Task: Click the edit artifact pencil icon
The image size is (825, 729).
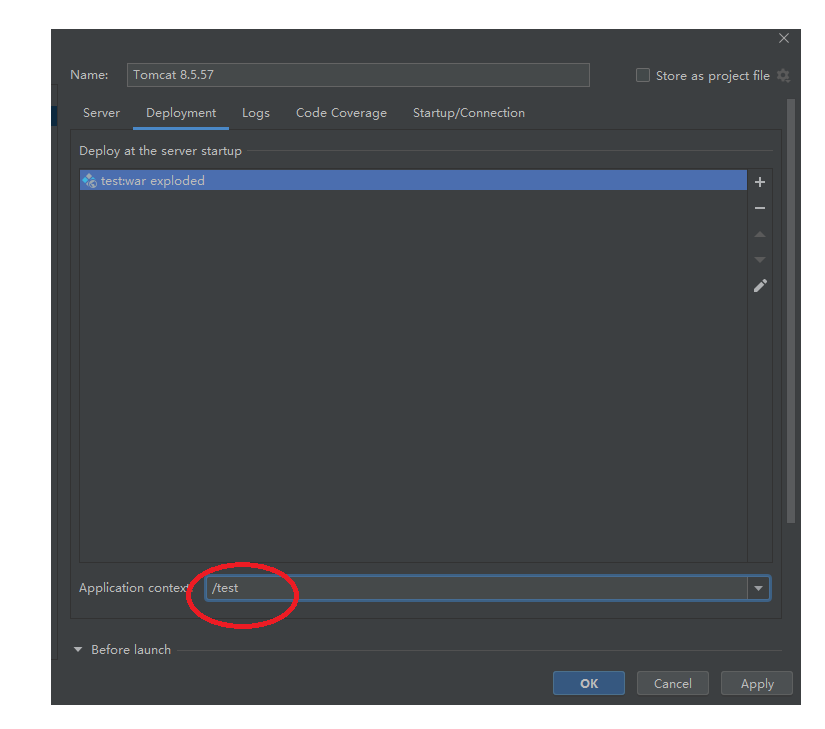Action: (x=760, y=286)
